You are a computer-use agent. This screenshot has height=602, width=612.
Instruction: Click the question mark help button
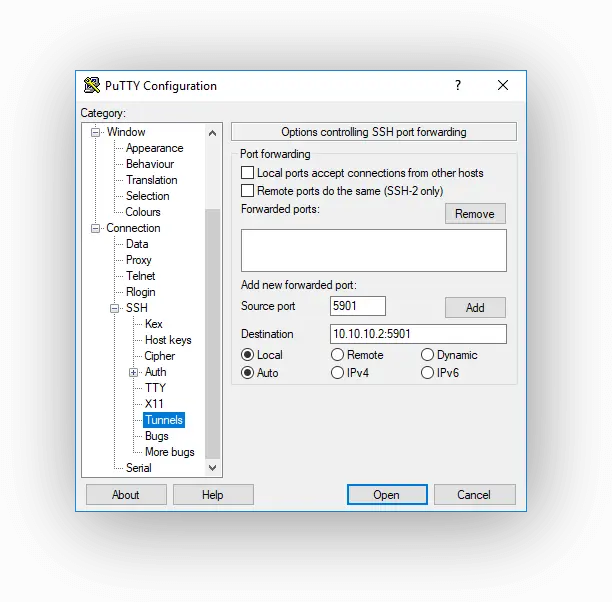tap(458, 85)
